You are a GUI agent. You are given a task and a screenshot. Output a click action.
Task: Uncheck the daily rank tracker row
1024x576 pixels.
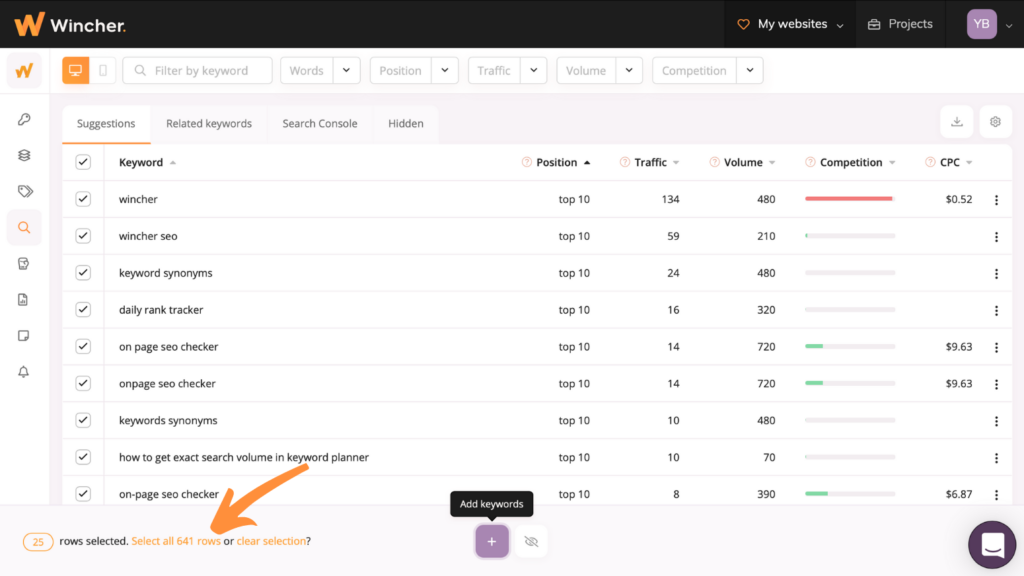83,310
